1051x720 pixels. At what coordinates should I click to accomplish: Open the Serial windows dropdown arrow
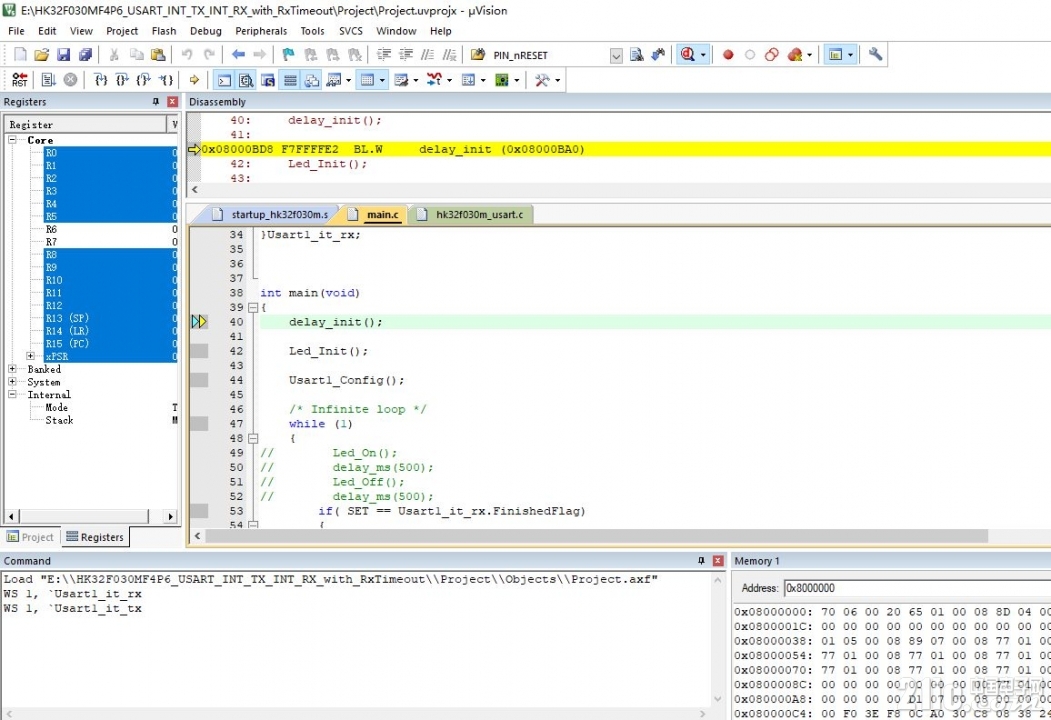click(x=416, y=80)
